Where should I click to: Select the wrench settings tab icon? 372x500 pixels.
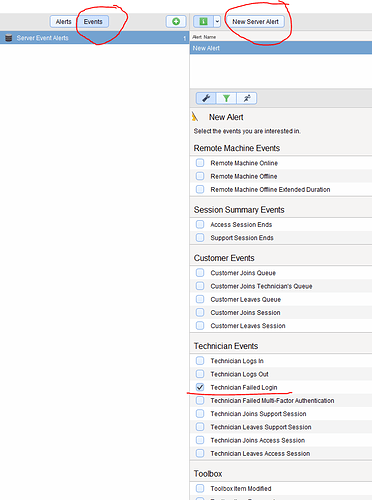tap(206, 98)
